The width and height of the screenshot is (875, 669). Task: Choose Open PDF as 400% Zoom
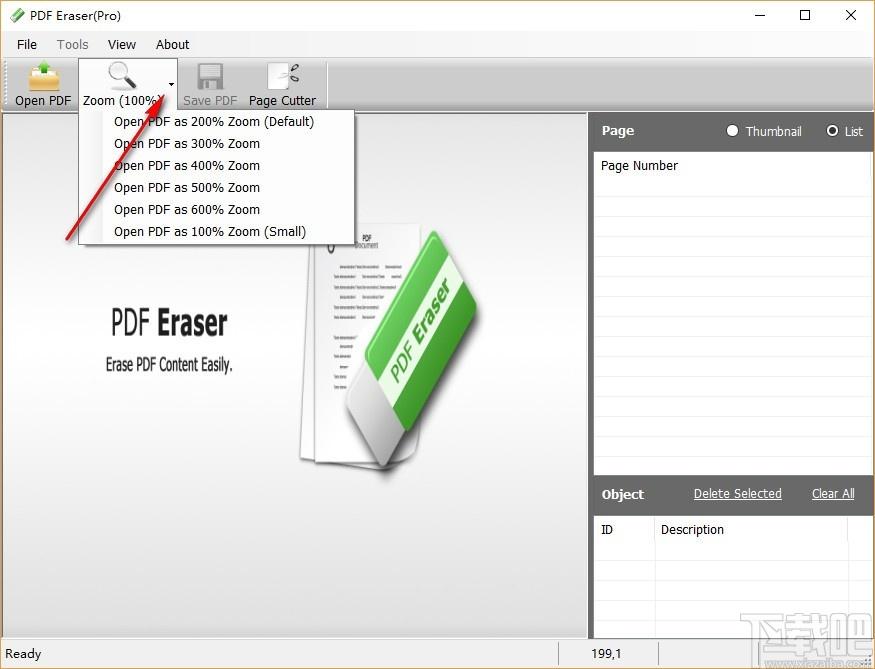187,166
